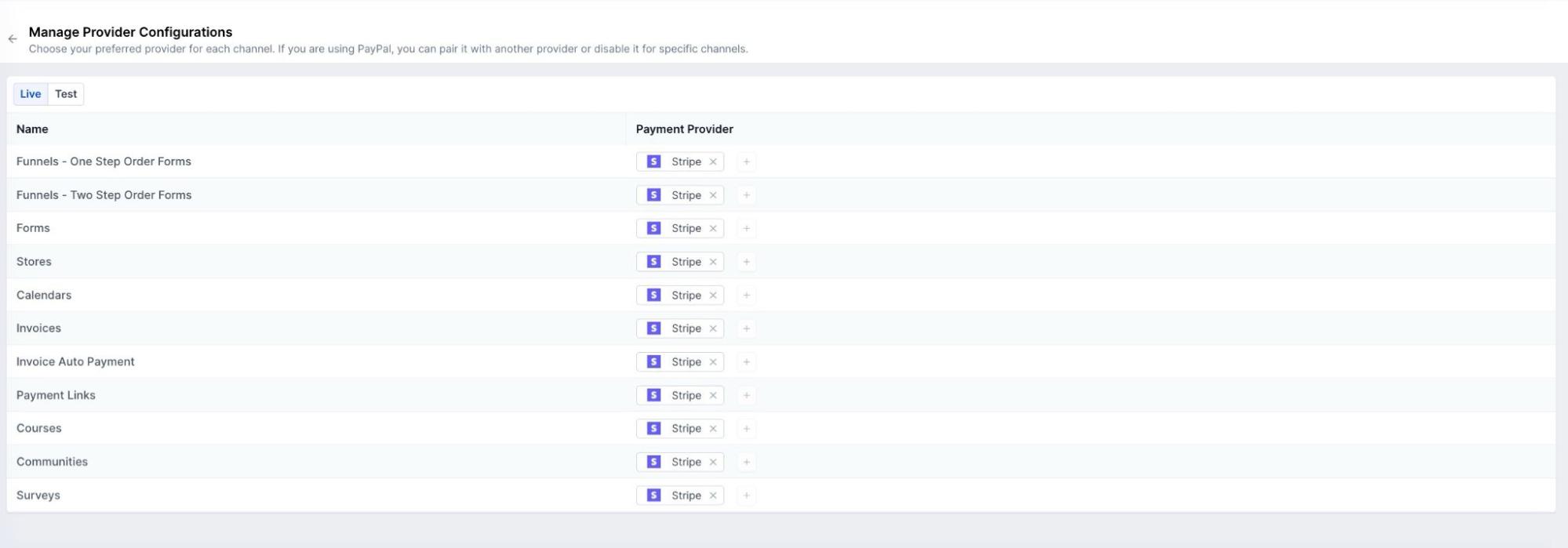Select the Live tab

point(31,94)
